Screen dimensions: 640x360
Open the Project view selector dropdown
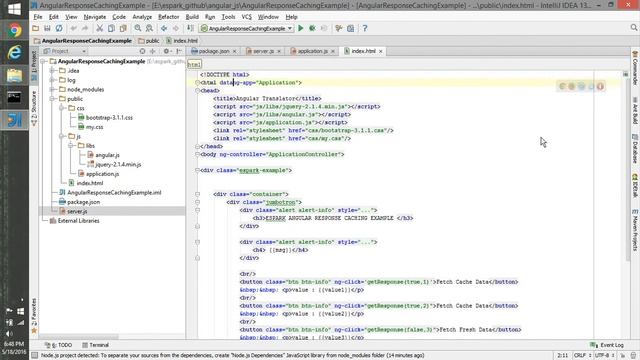pos(65,51)
